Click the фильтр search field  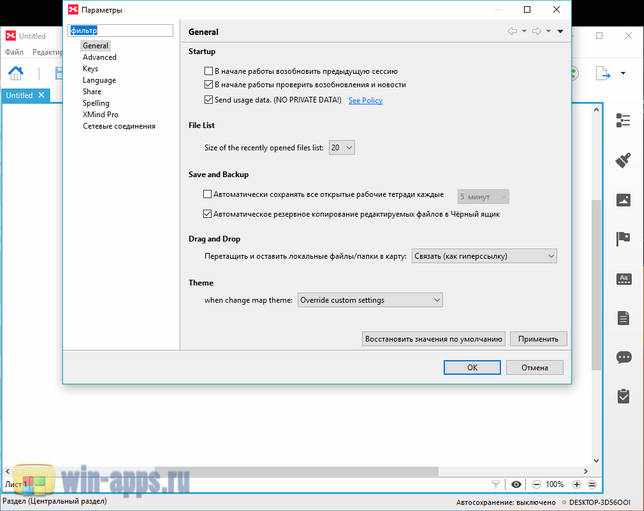pos(121,30)
